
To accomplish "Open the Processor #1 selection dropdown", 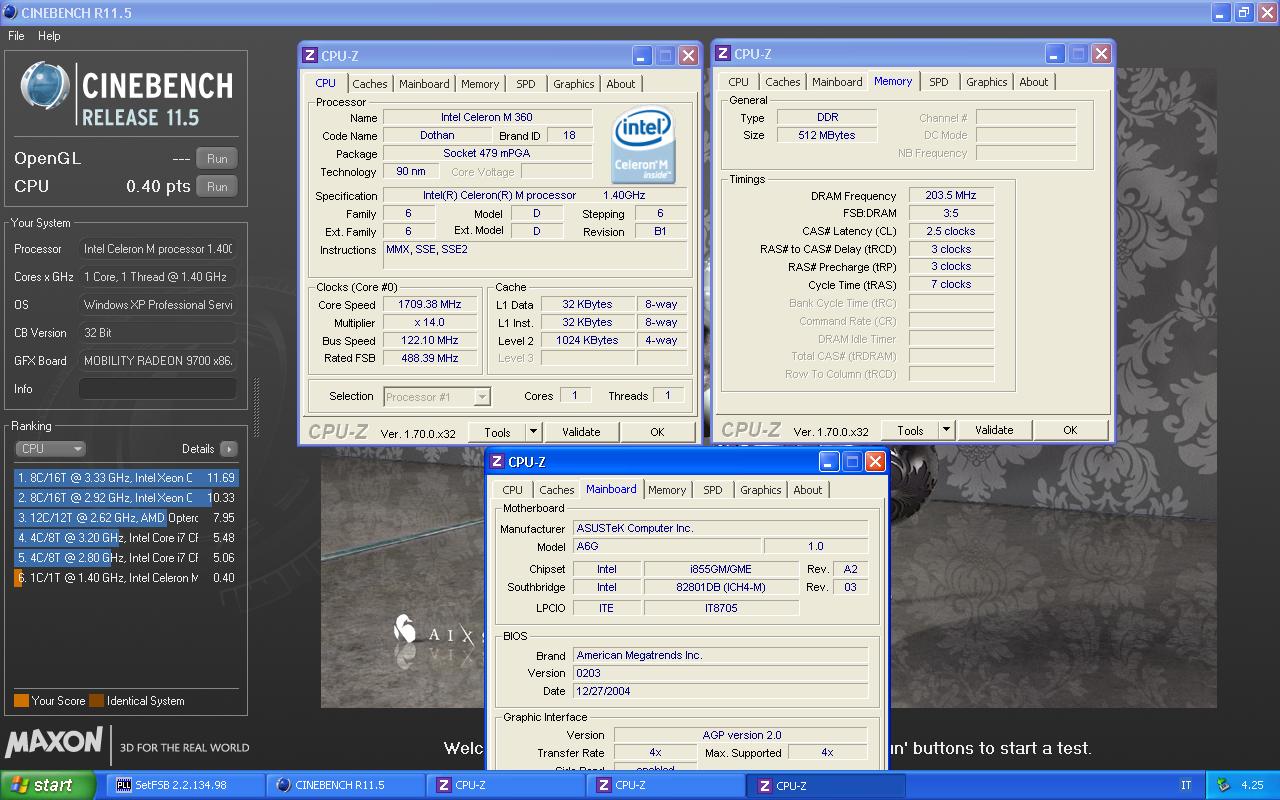I will point(482,397).
